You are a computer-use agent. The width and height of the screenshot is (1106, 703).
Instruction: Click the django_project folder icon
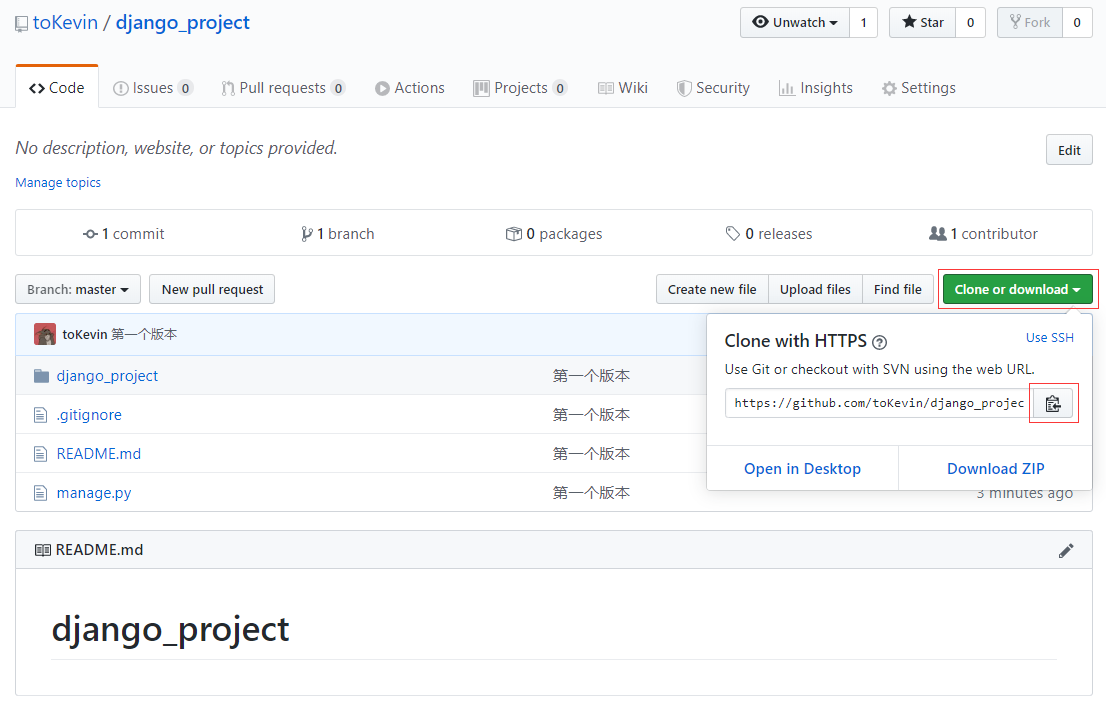pos(42,376)
